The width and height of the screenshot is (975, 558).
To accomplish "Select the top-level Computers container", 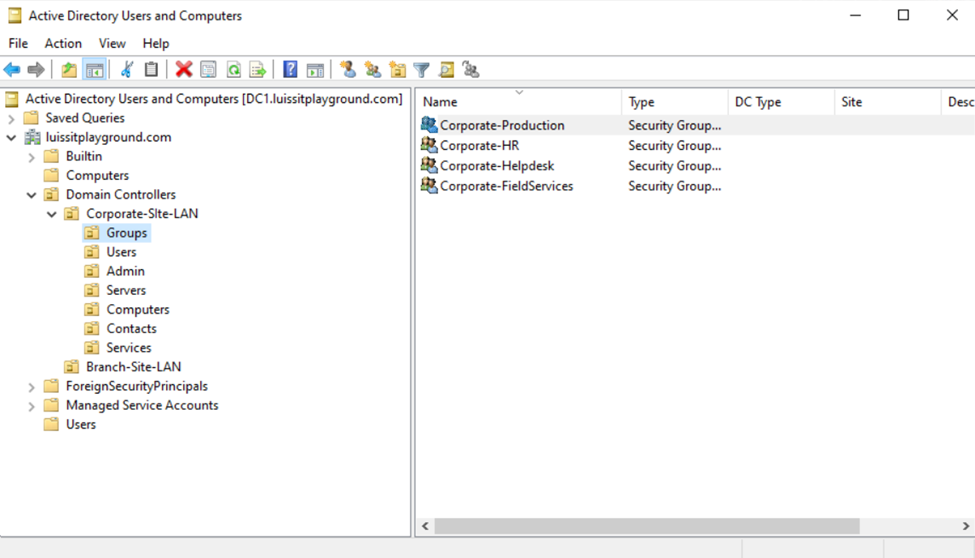I will click(x=97, y=175).
